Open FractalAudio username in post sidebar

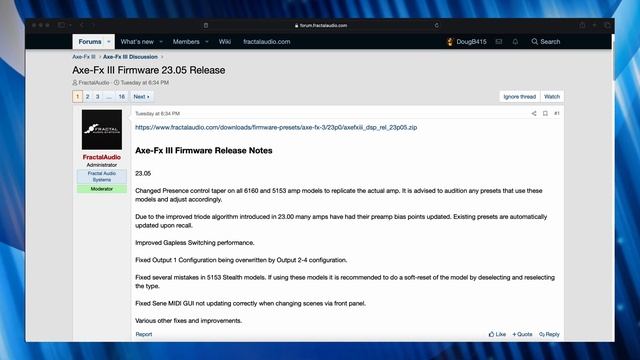click(x=102, y=157)
